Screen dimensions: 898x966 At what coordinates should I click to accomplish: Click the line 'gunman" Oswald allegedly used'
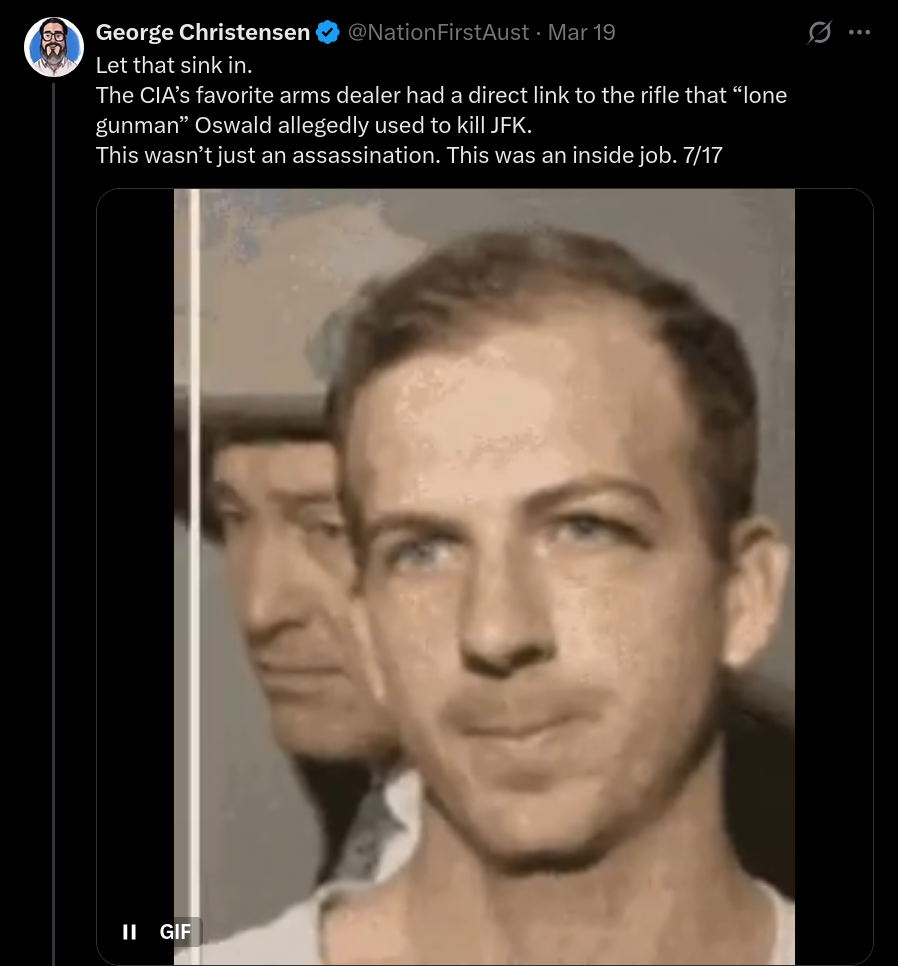point(313,125)
